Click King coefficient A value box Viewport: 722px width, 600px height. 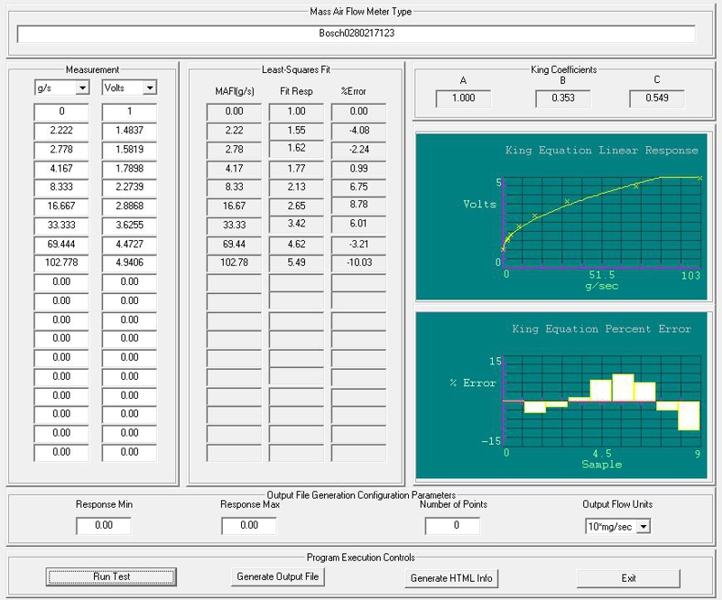click(x=463, y=98)
